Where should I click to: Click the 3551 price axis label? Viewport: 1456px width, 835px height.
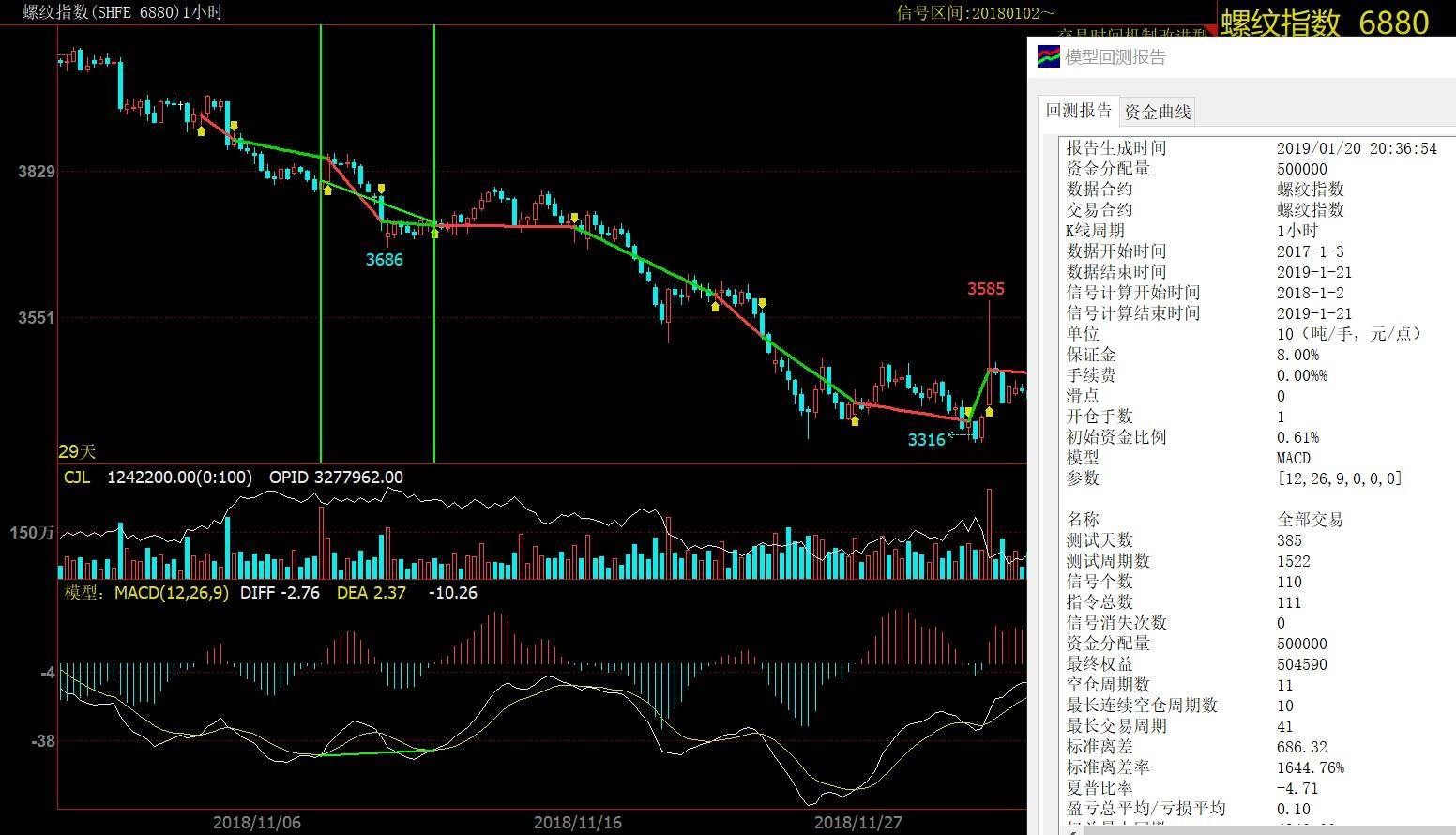pyautogui.click(x=37, y=318)
